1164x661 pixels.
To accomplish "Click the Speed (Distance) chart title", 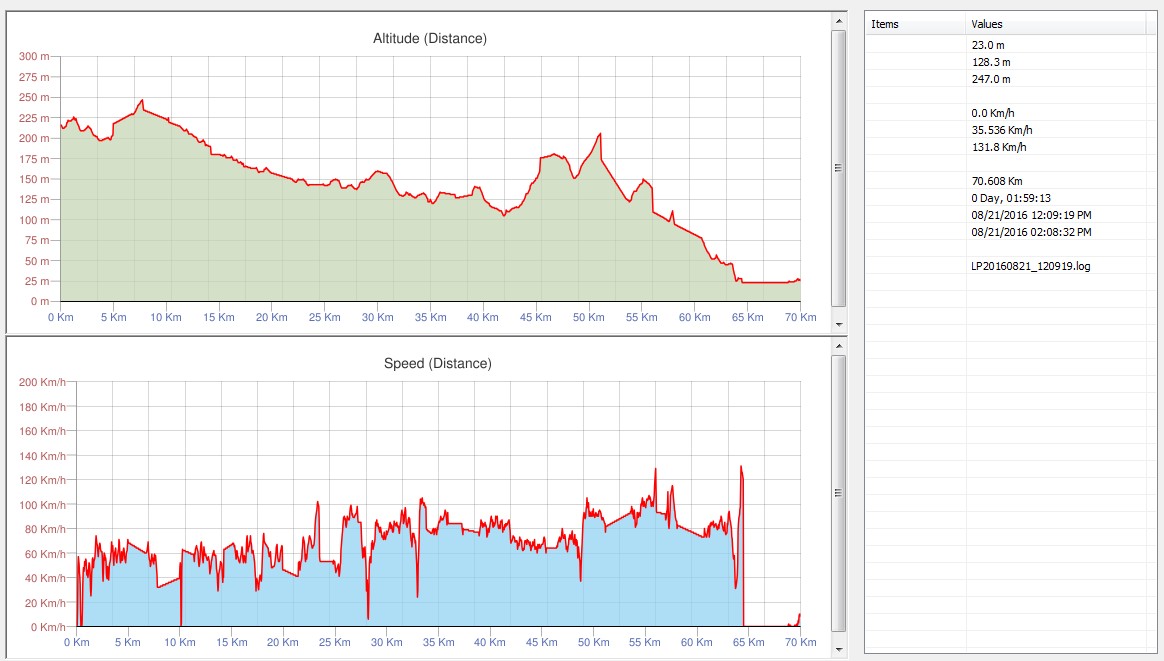I will (x=437, y=364).
